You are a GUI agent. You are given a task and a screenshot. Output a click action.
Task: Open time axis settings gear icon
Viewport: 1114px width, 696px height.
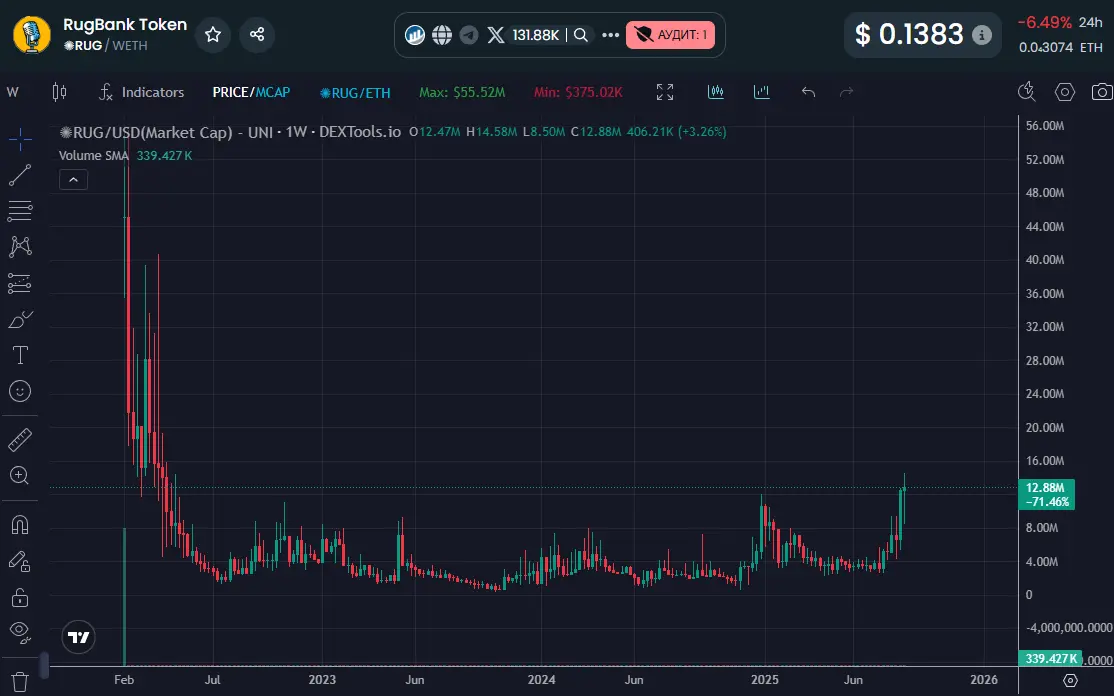pos(1071,680)
